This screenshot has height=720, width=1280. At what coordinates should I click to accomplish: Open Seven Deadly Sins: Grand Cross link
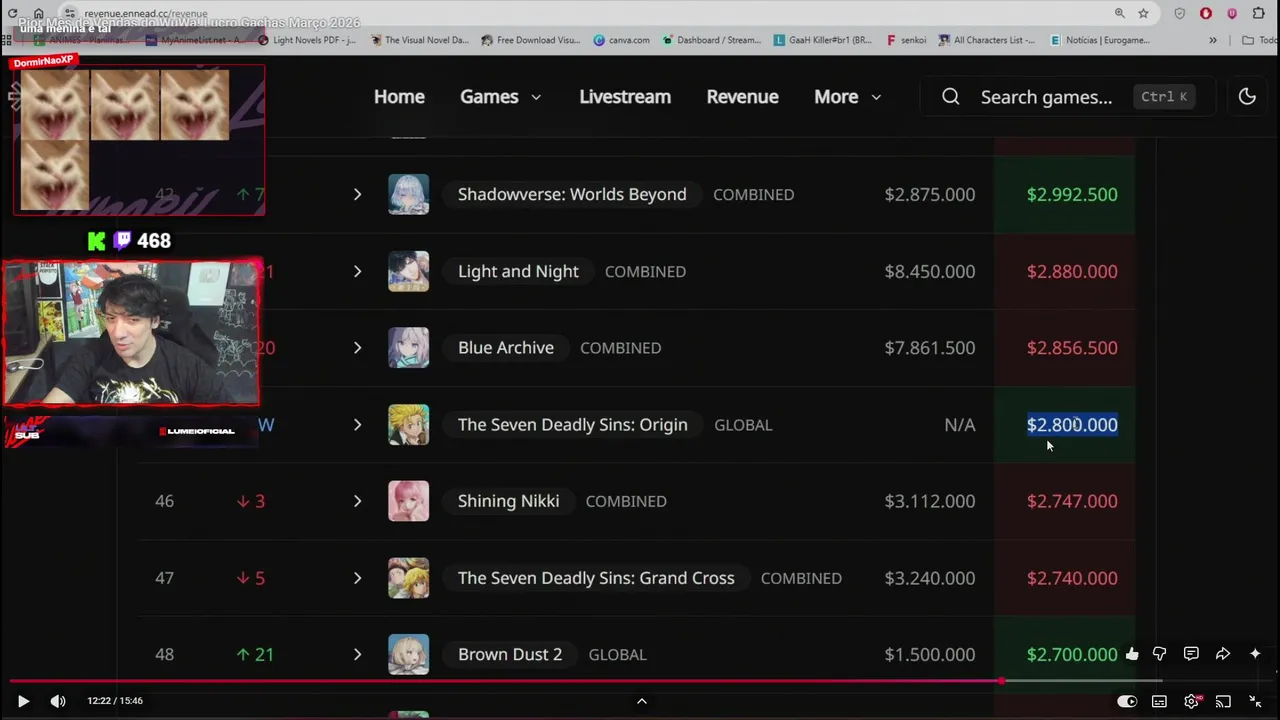(x=596, y=578)
